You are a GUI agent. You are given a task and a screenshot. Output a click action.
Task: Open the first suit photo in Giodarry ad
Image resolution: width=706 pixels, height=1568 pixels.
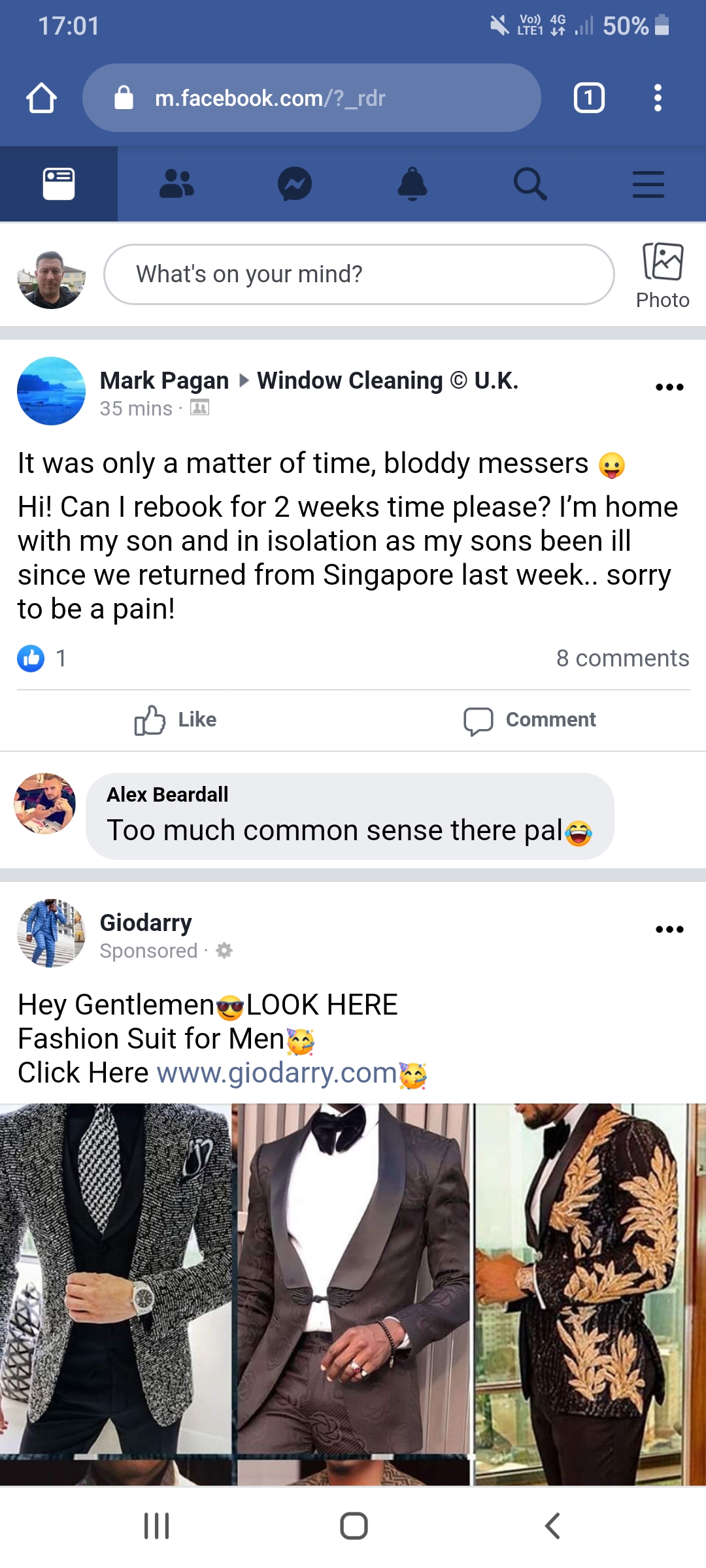pyautogui.click(x=116, y=1294)
